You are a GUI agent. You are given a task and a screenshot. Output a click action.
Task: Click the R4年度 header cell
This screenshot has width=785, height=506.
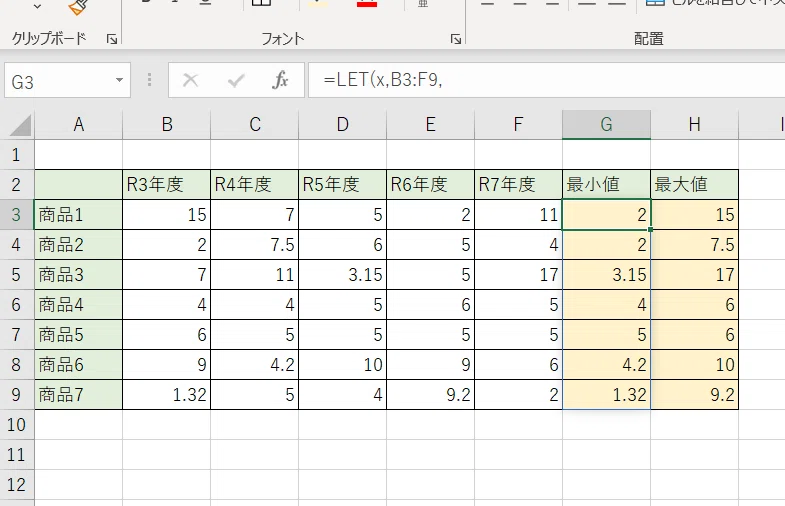click(255, 185)
